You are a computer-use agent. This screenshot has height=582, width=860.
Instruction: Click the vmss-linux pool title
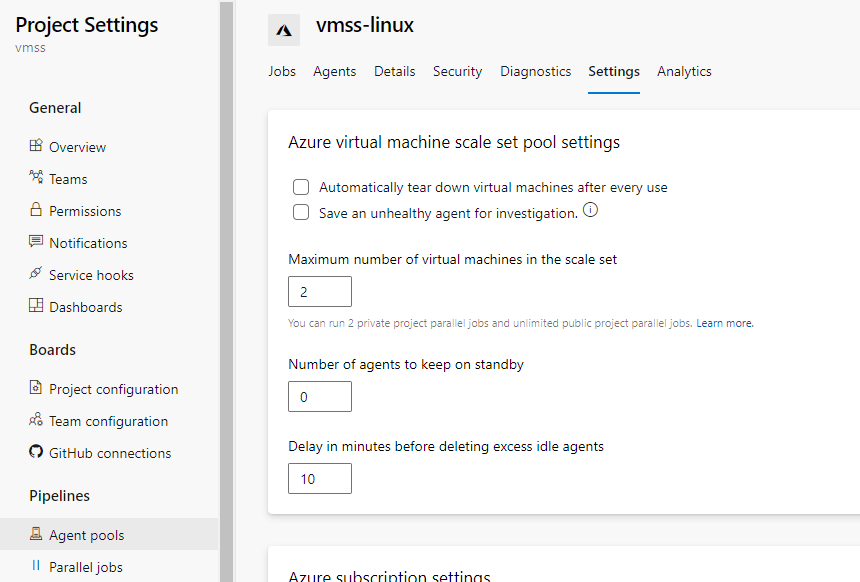365,25
